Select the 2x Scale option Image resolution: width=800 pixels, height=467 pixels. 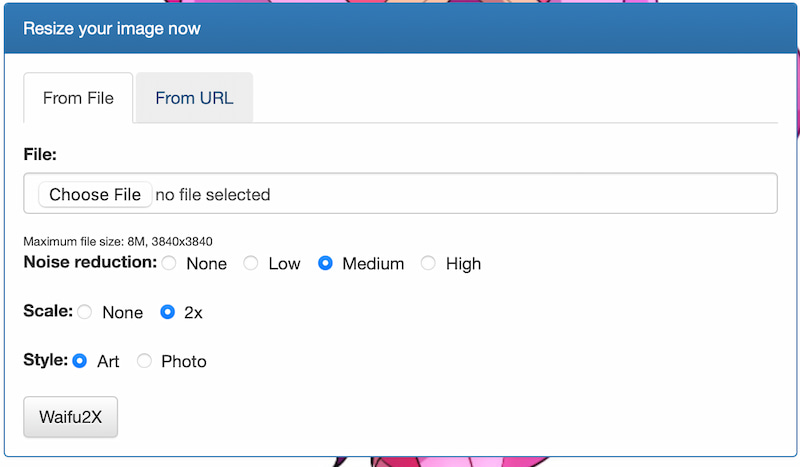point(168,312)
